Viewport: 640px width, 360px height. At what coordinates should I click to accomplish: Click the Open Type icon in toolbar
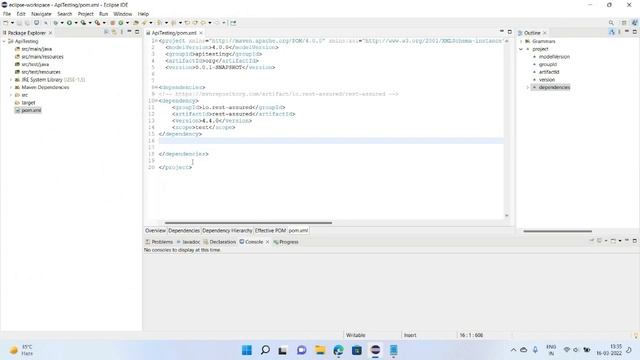[x=136, y=23]
